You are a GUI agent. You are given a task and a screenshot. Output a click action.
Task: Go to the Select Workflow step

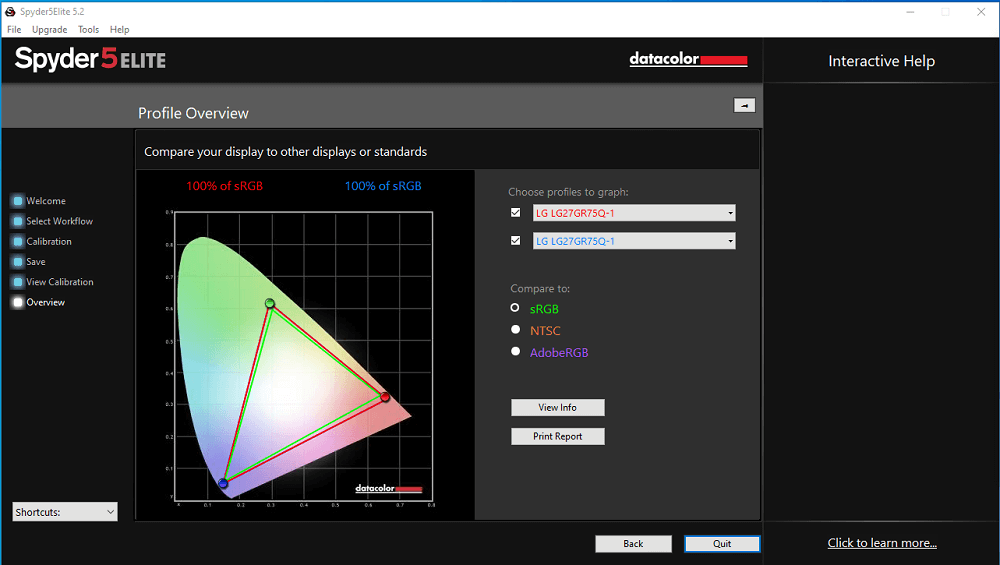click(x=59, y=221)
